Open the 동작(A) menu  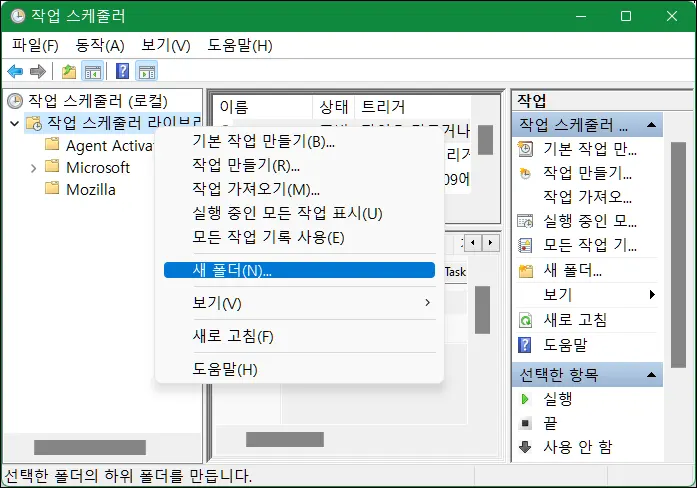[100, 45]
